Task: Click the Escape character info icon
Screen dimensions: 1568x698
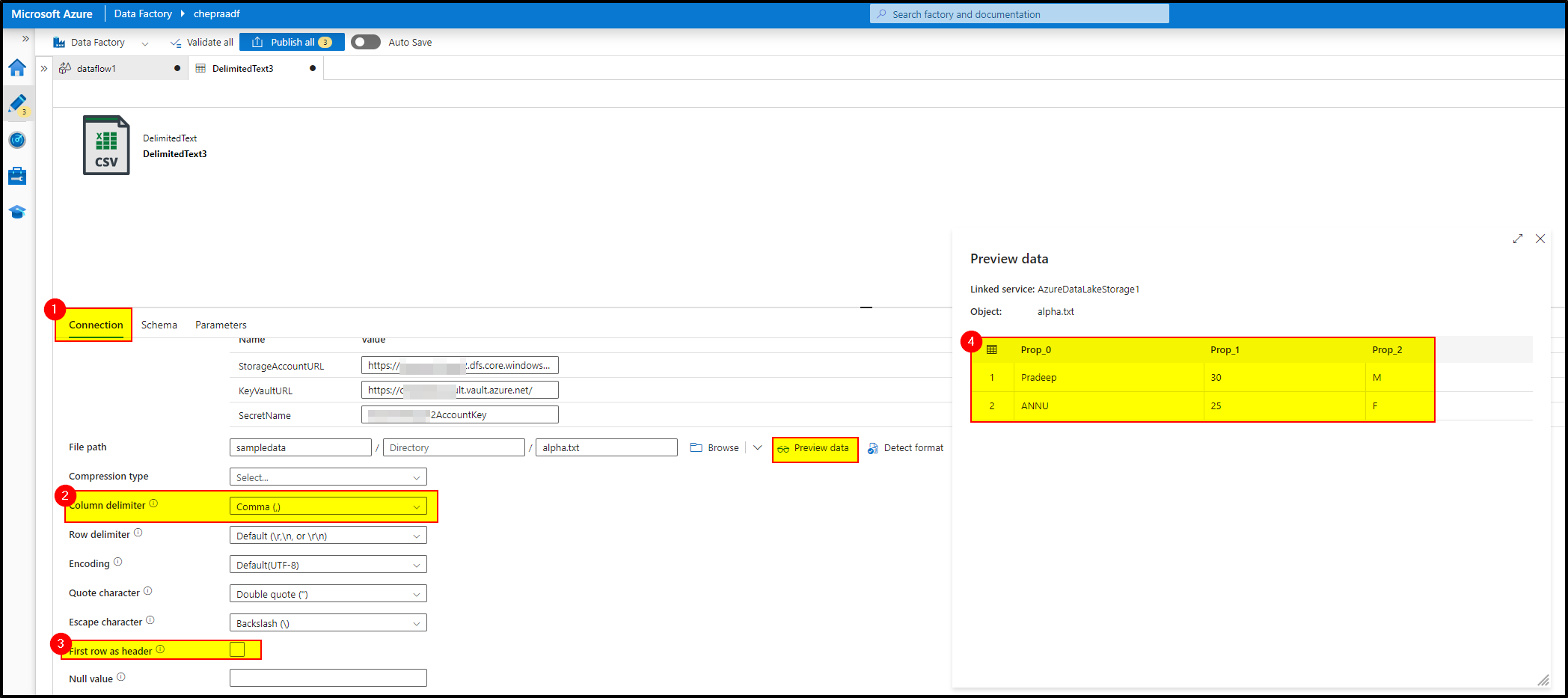Action: coord(150,620)
